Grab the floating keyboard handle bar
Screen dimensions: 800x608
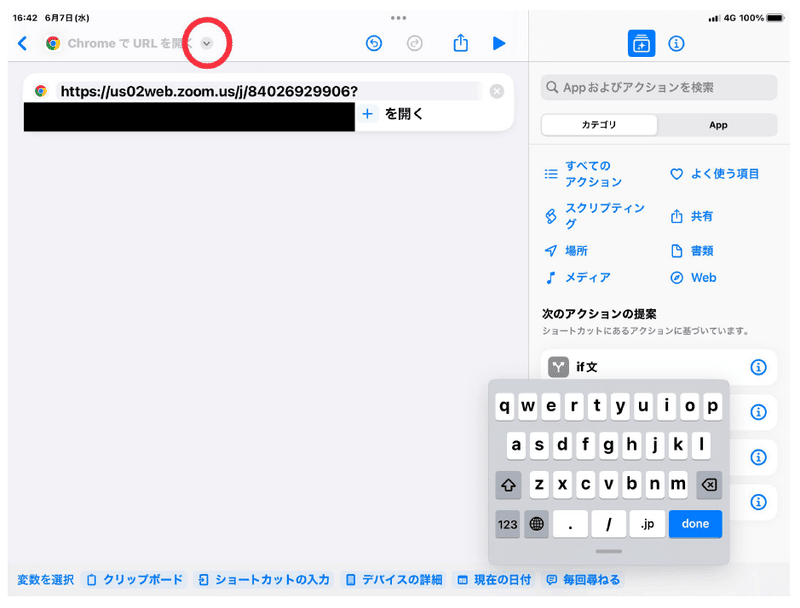point(609,551)
